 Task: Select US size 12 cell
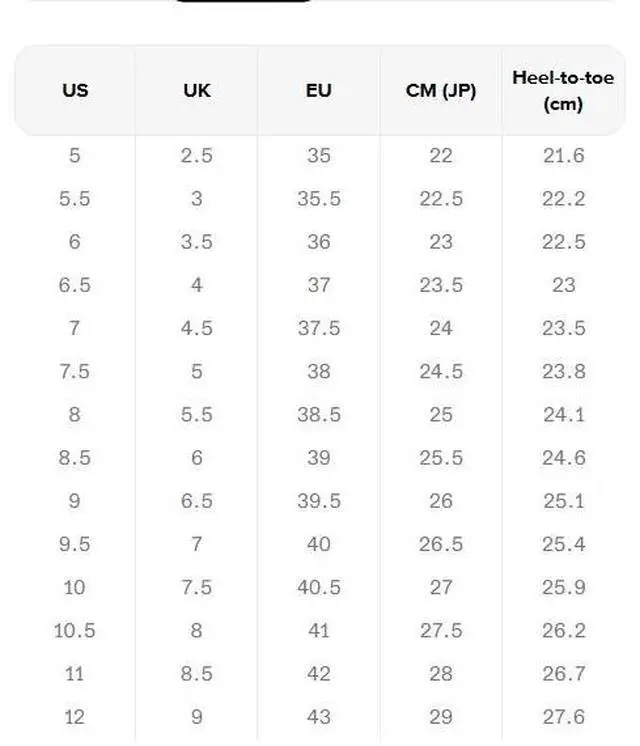pyautogui.click(x=75, y=717)
